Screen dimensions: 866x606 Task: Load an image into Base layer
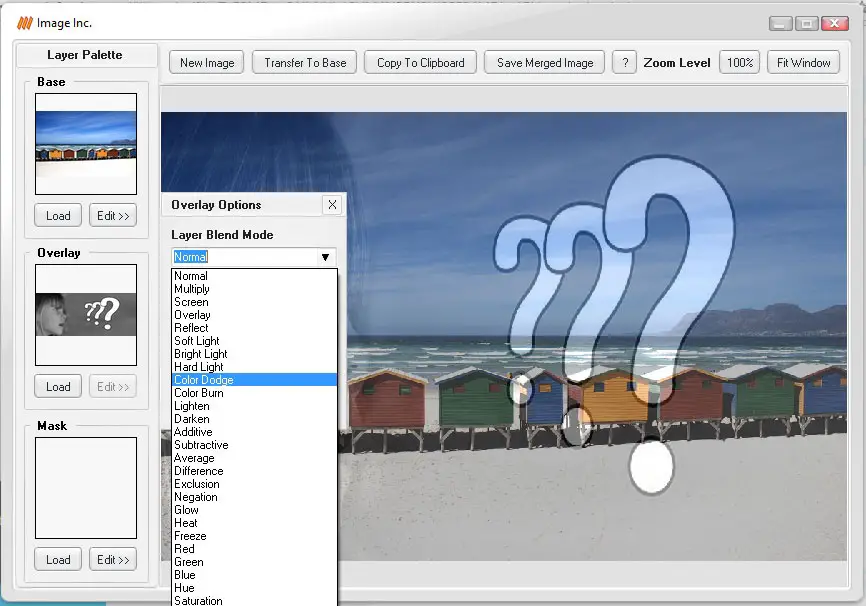pos(58,215)
